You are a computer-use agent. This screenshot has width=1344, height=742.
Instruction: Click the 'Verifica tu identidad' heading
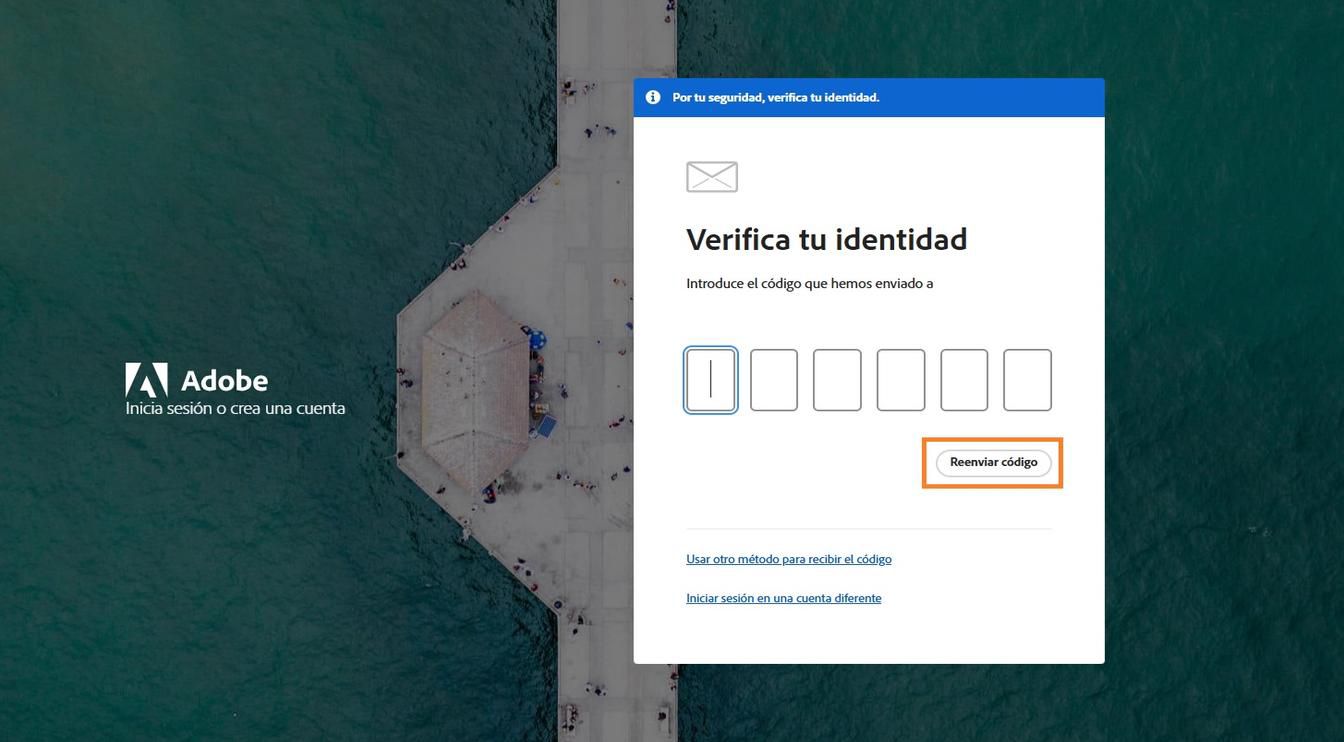826,239
